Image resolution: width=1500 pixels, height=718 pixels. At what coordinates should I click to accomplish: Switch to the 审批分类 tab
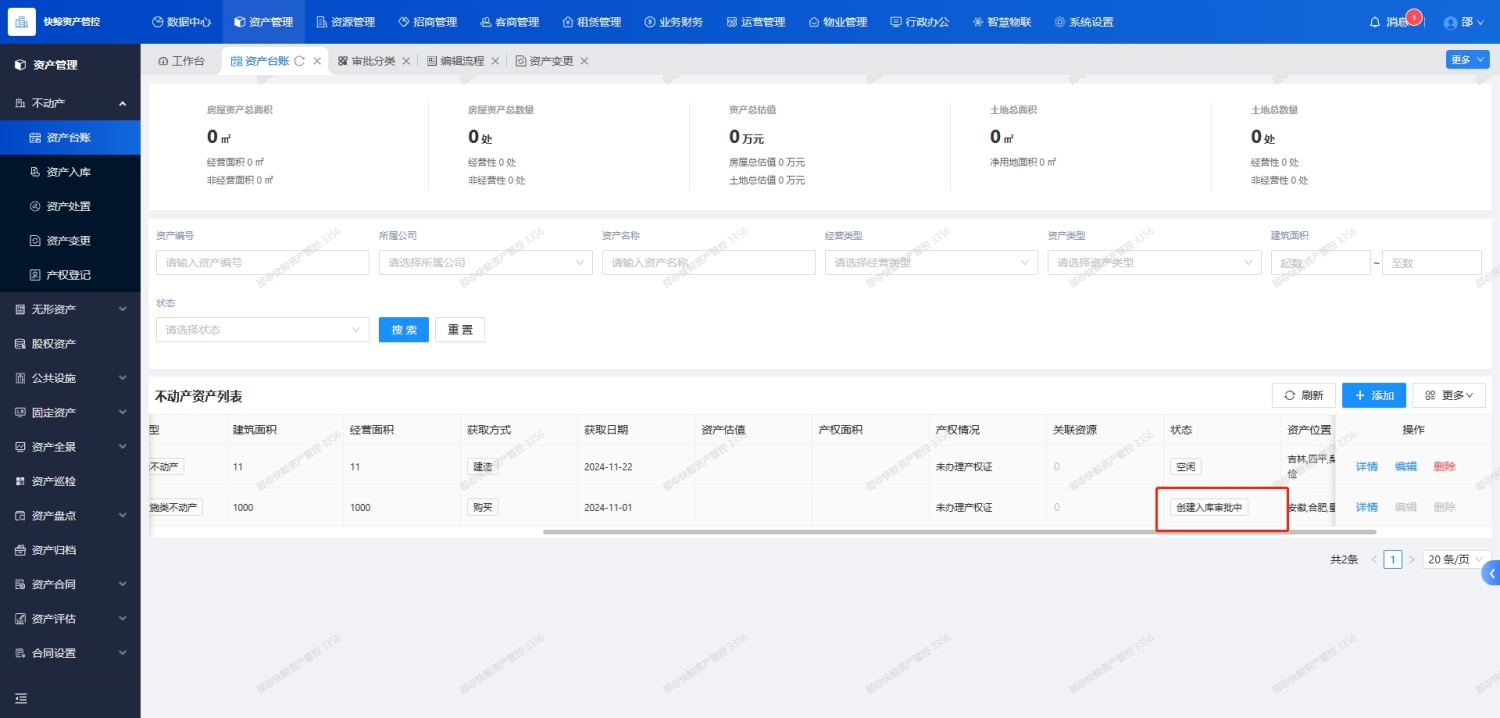(367, 61)
